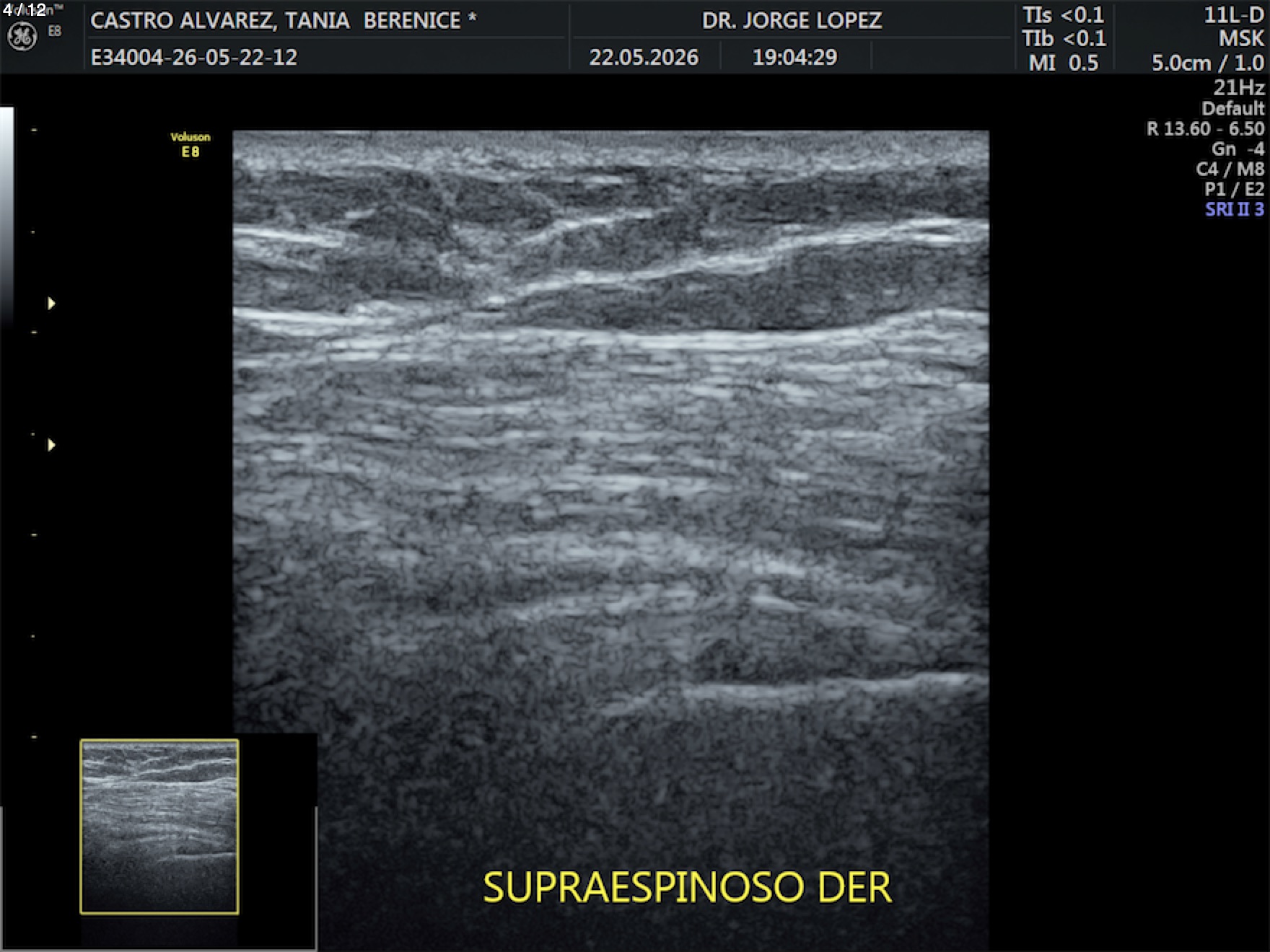Viewport: 1270px width, 952px height.
Task: Select the 11L-D probe label
Action: pos(1234,15)
